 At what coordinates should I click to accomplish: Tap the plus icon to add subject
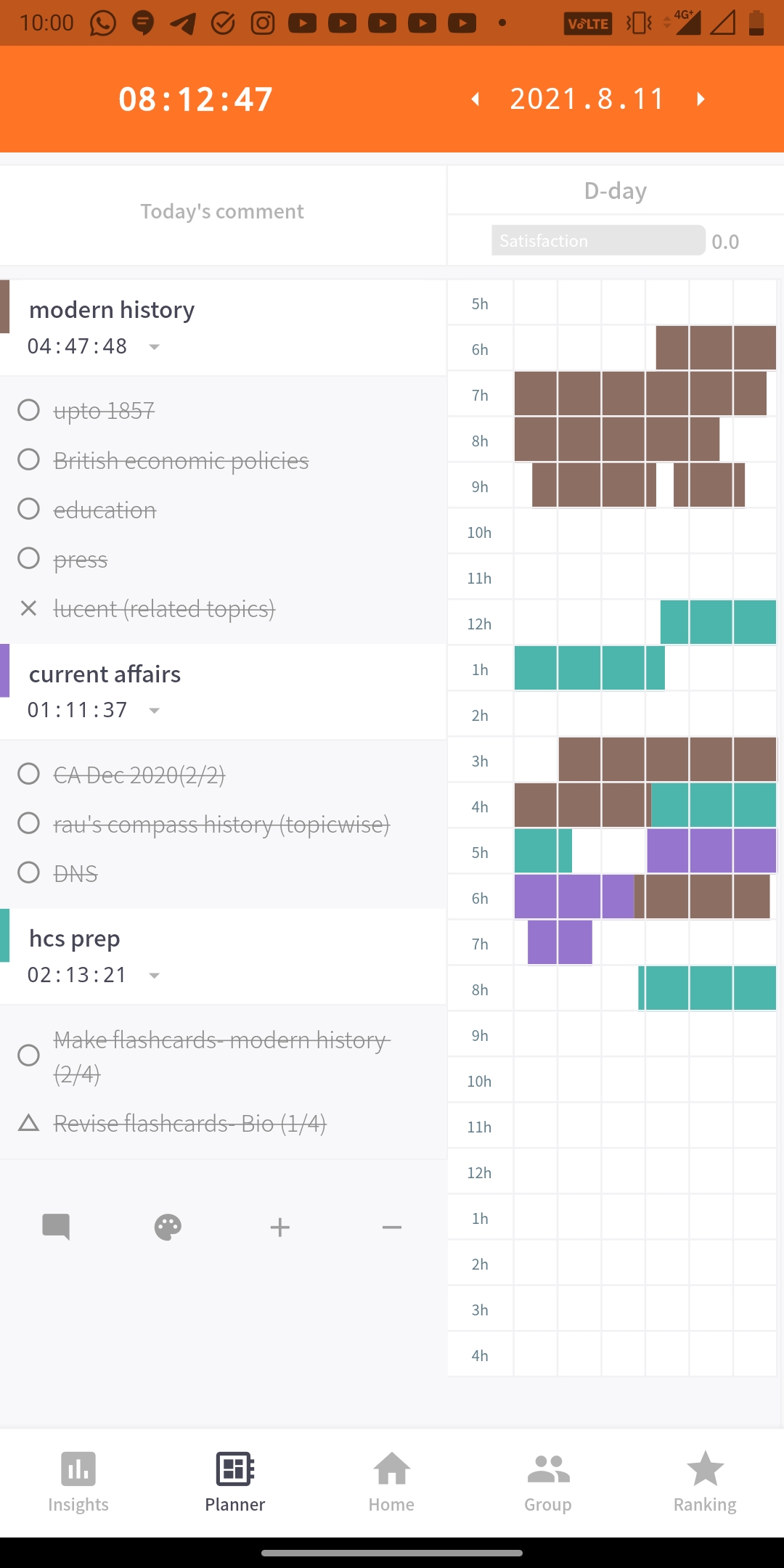coord(279,1227)
